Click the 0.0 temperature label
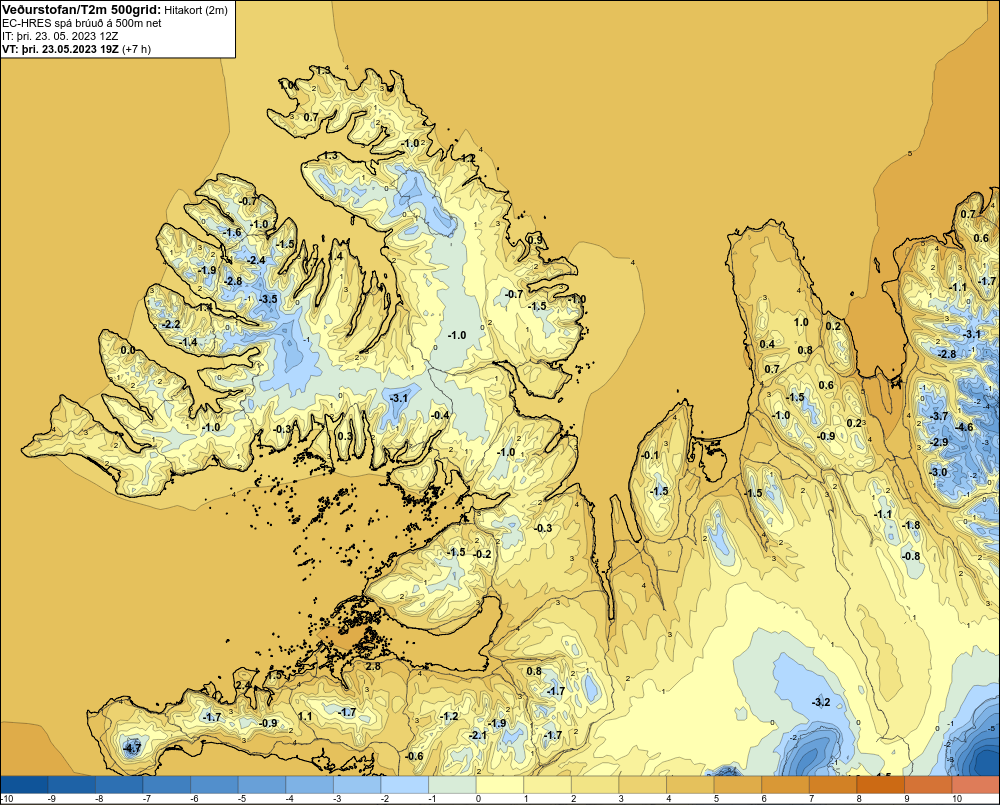Image resolution: width=1000 pixels, height=805 pixels. click(x=128, y=350)
